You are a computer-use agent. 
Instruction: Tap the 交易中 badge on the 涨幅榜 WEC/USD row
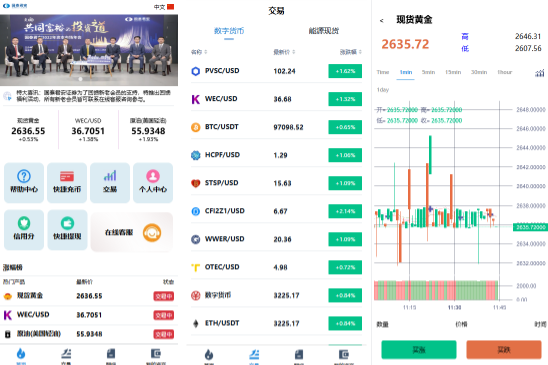[164, 315]
